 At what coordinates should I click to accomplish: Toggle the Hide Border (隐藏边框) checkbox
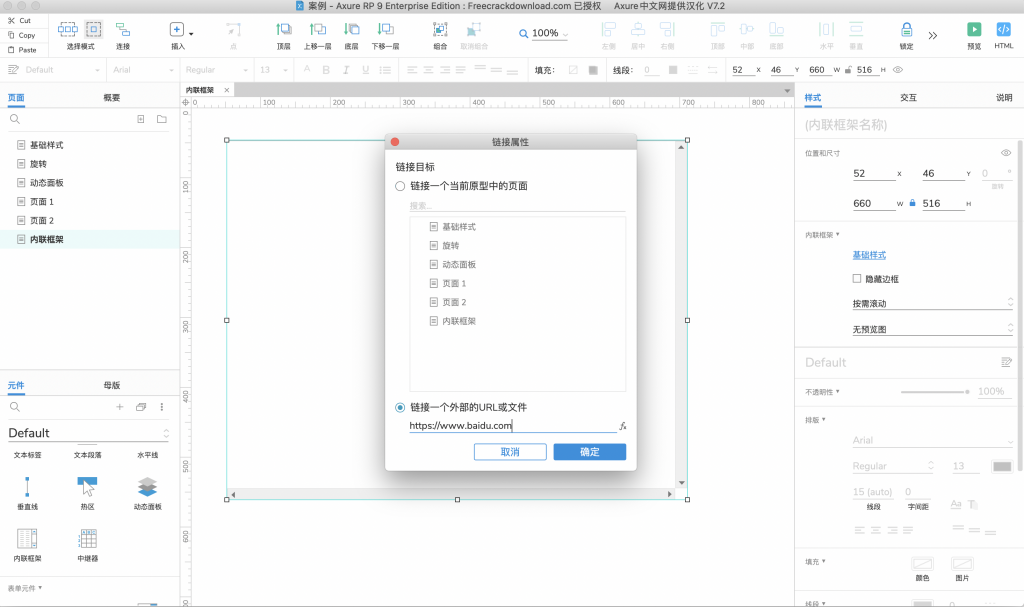click(x=856, y=279)
